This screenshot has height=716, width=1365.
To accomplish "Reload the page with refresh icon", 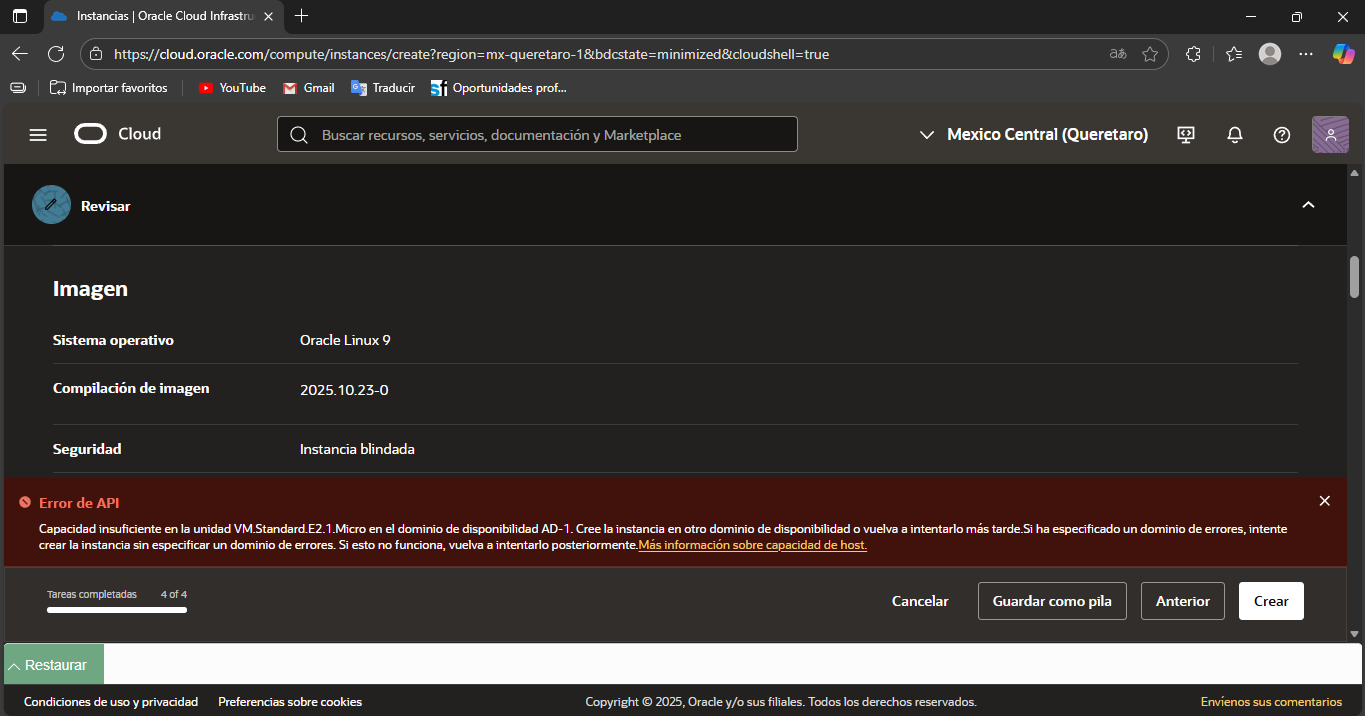I will [56, 54].
